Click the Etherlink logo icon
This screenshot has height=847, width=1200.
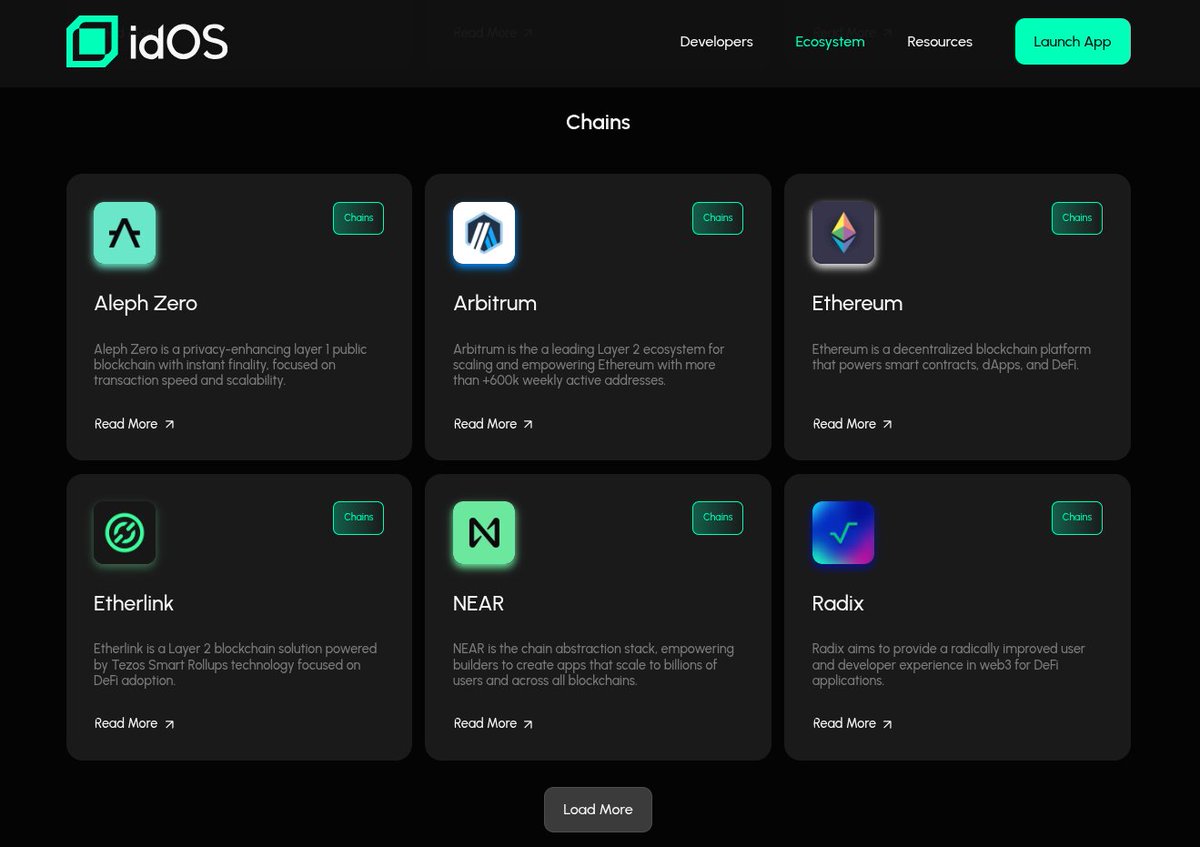125,533
